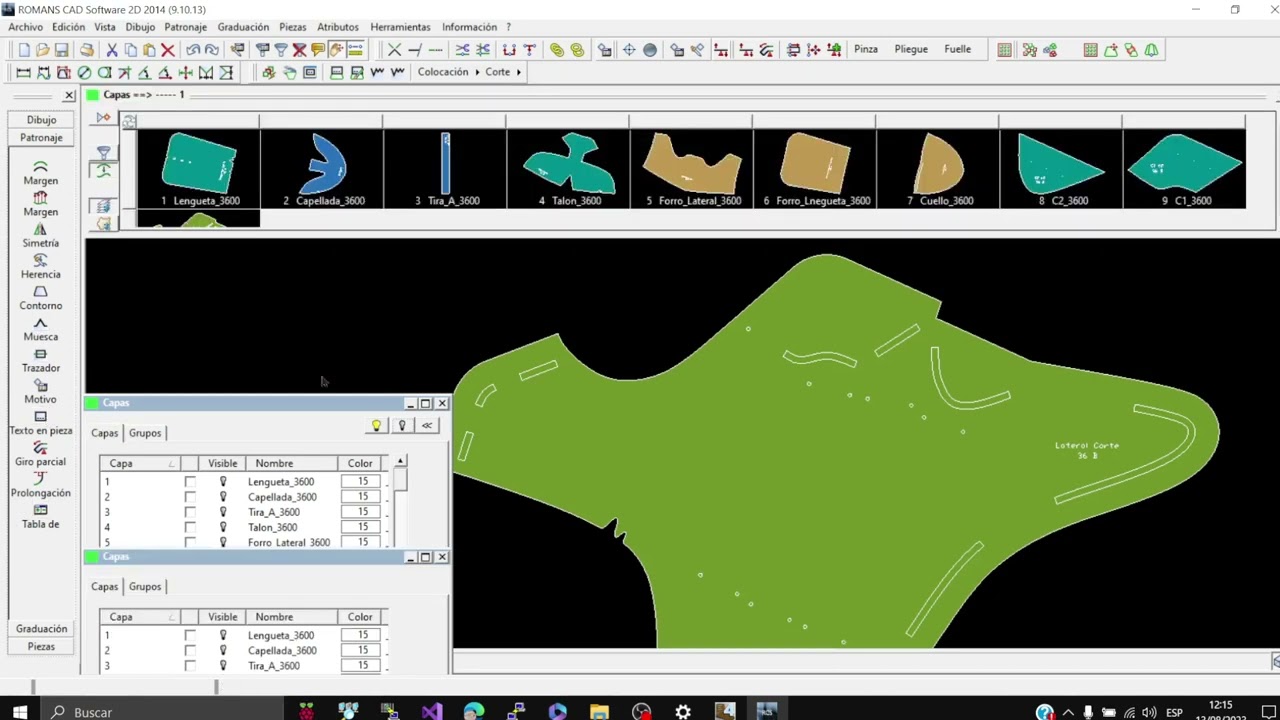Click the filter funnel toolbar icon
This screenshot has height=720, width=1280.
click(x=281, y=50)
